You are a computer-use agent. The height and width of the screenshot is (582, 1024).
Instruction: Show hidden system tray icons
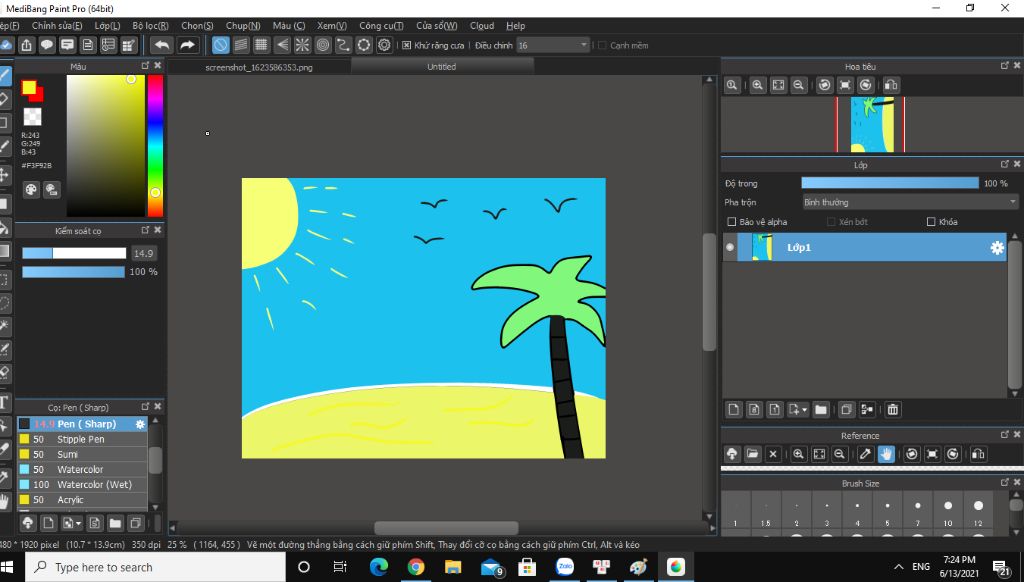click(899, 567)
